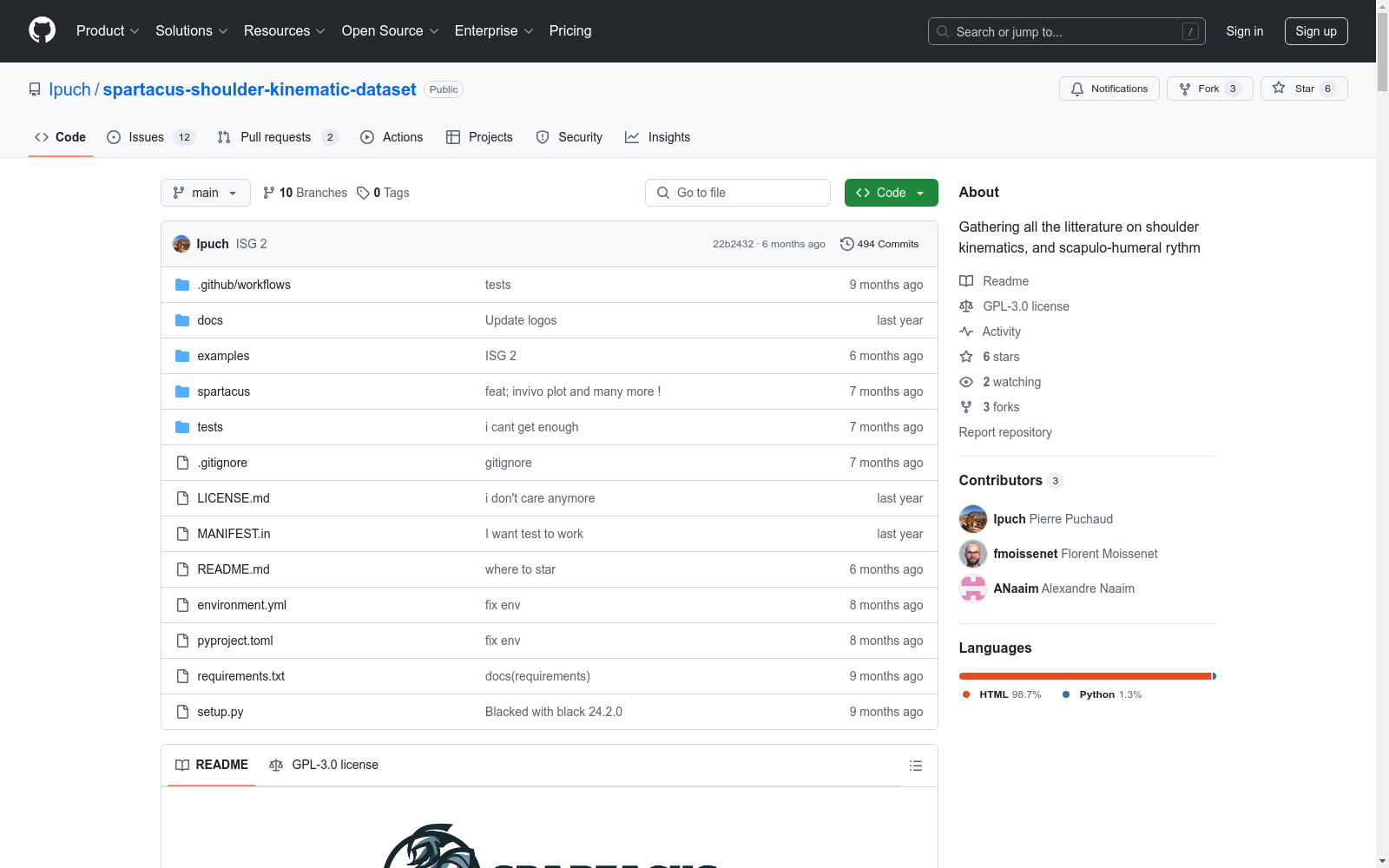Open the MANIFEST.in file
The image size is (1389, 868).
[x=234, y=534]
